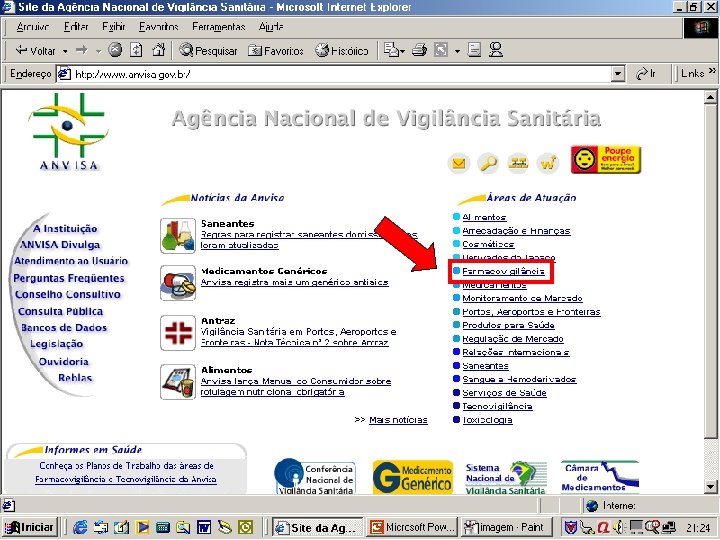Open the Favoritos toolbar button
This screenshot has height=540, width=720.
pyautogui.click(x=276, y=51)
